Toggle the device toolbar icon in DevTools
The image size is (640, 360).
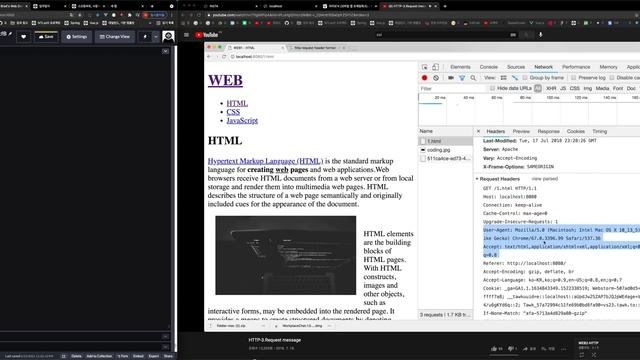coord(436,67)
